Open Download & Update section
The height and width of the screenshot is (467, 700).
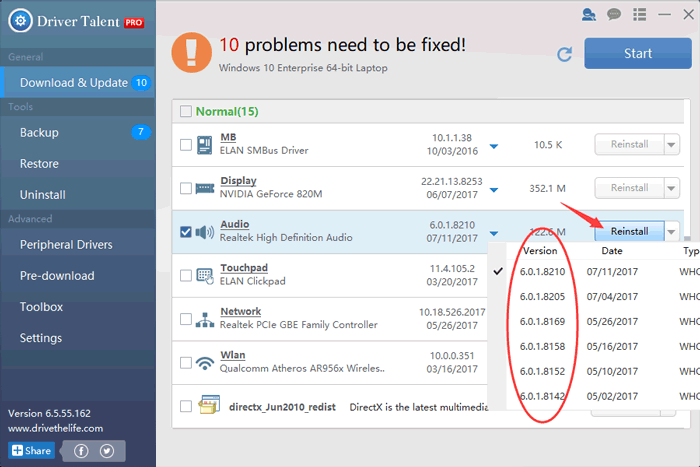click(78, 83)
